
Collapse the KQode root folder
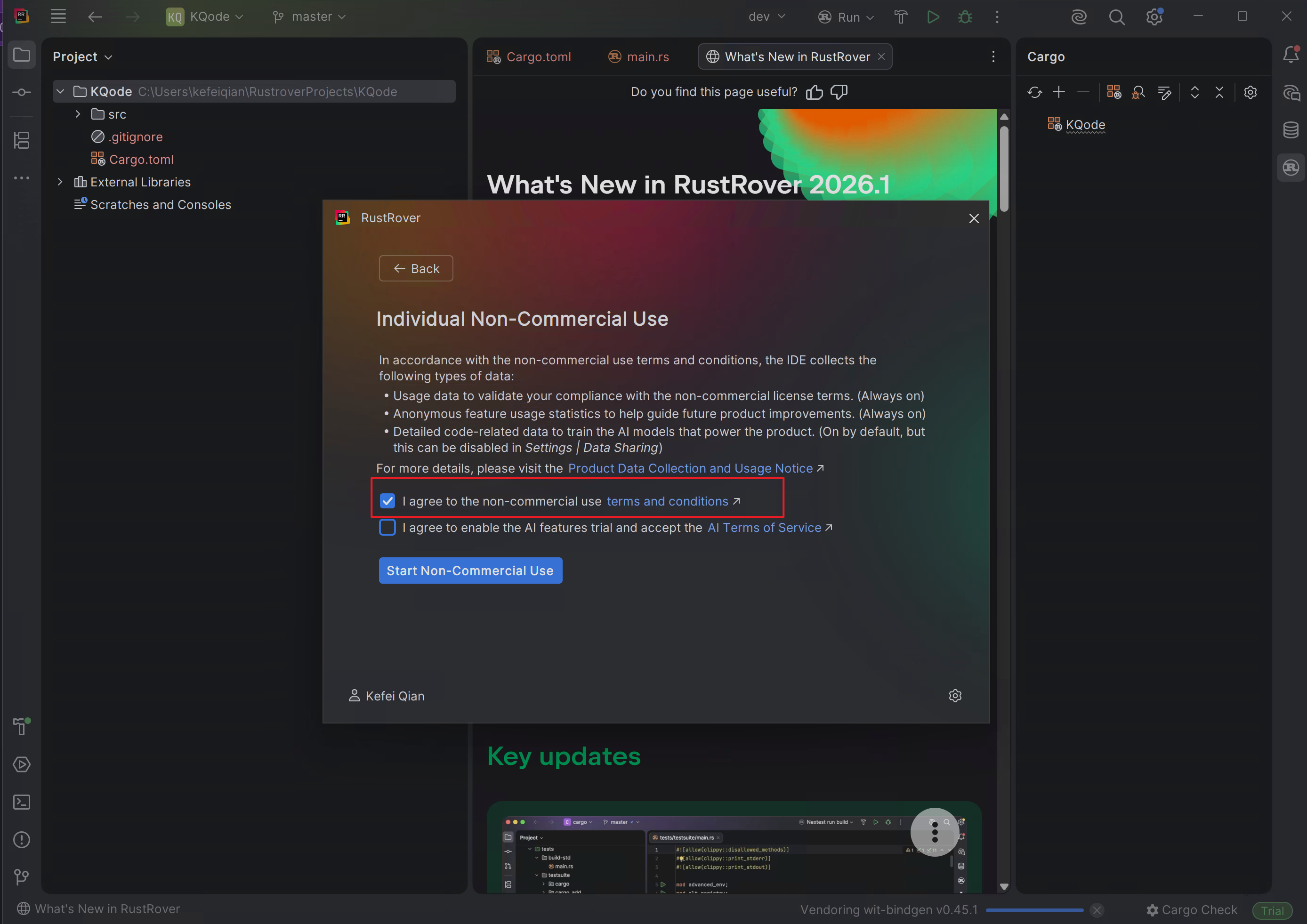60,92
